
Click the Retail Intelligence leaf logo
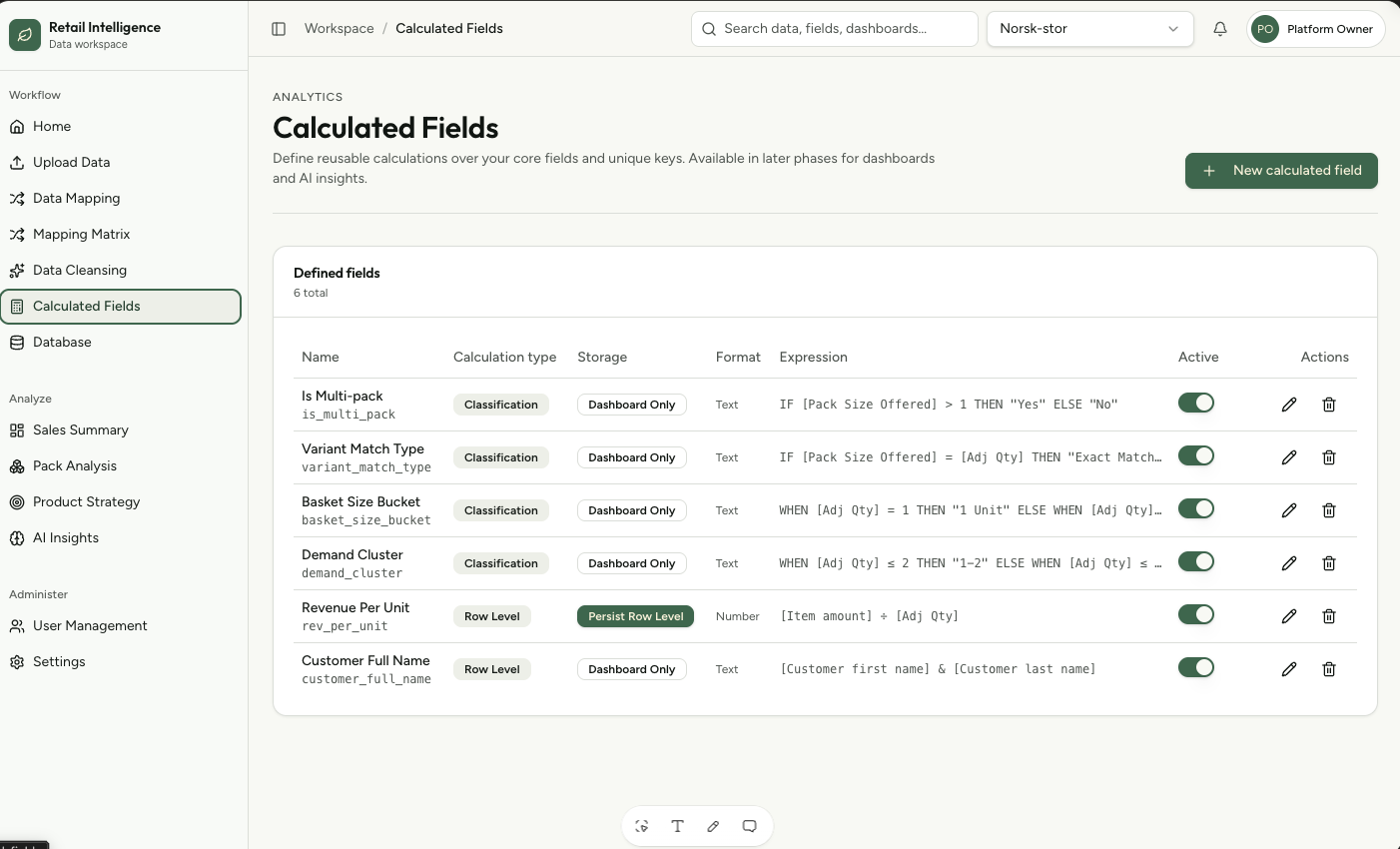(25, 35)
